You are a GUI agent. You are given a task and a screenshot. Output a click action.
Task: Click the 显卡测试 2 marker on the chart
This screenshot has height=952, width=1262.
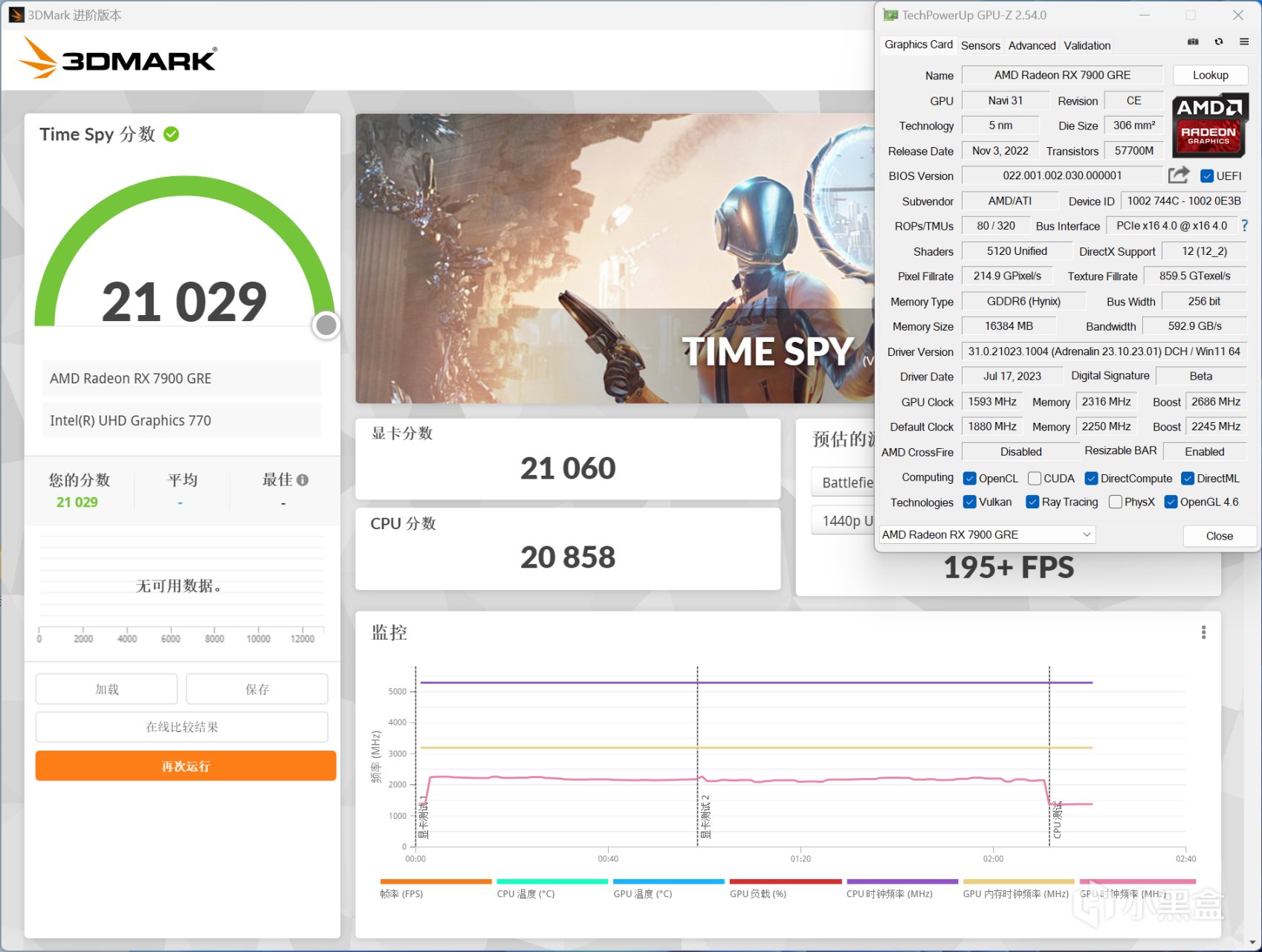click(x=705, y=816)
